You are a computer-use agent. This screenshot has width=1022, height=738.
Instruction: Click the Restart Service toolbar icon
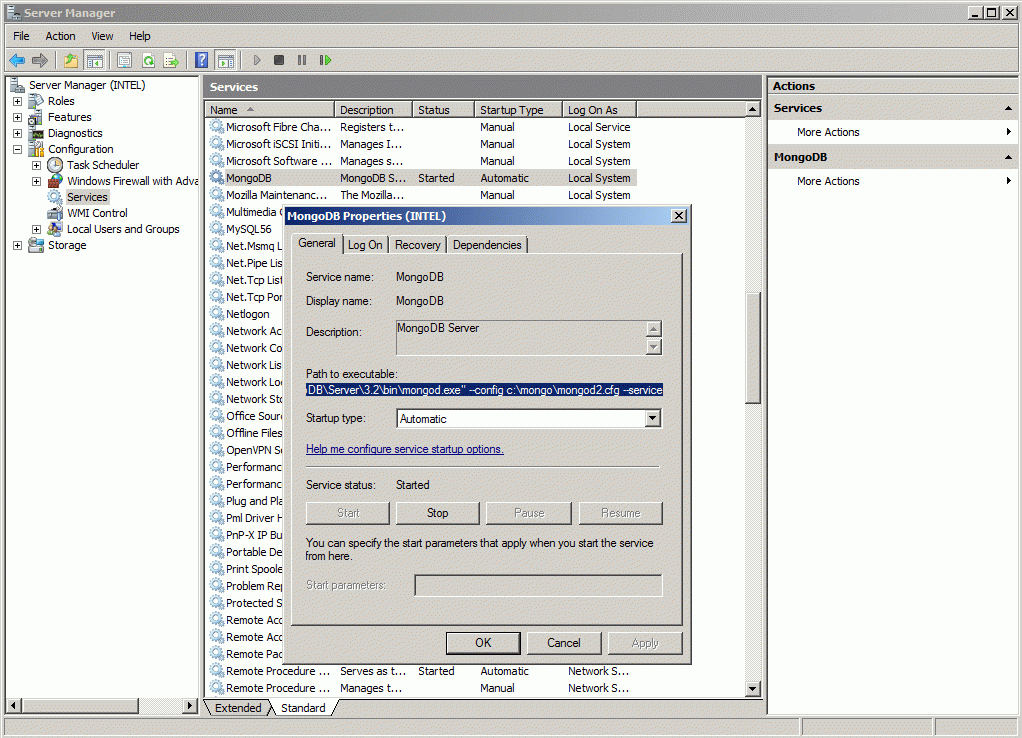325,60
